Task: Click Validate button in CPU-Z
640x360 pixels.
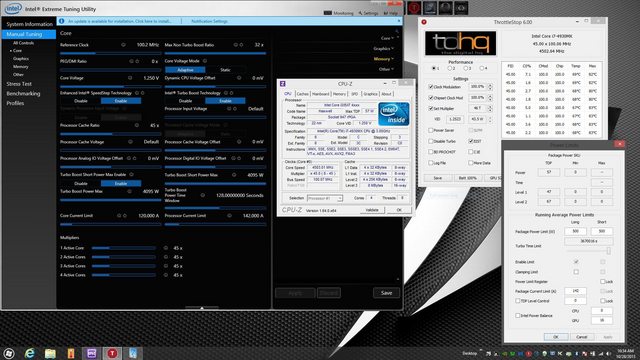Action: (x=372, y=210)
